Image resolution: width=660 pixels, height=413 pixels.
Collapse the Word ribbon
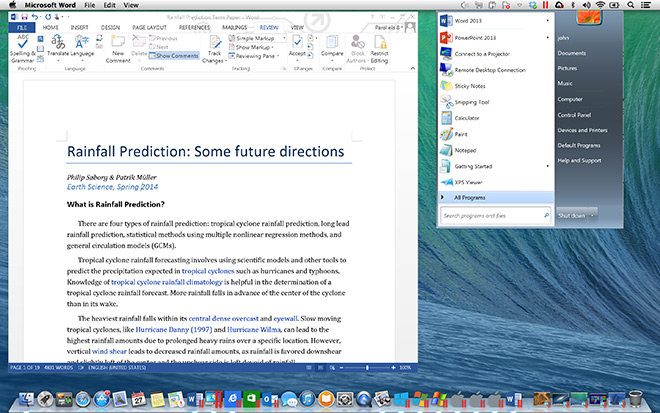(x=412, y=68)
